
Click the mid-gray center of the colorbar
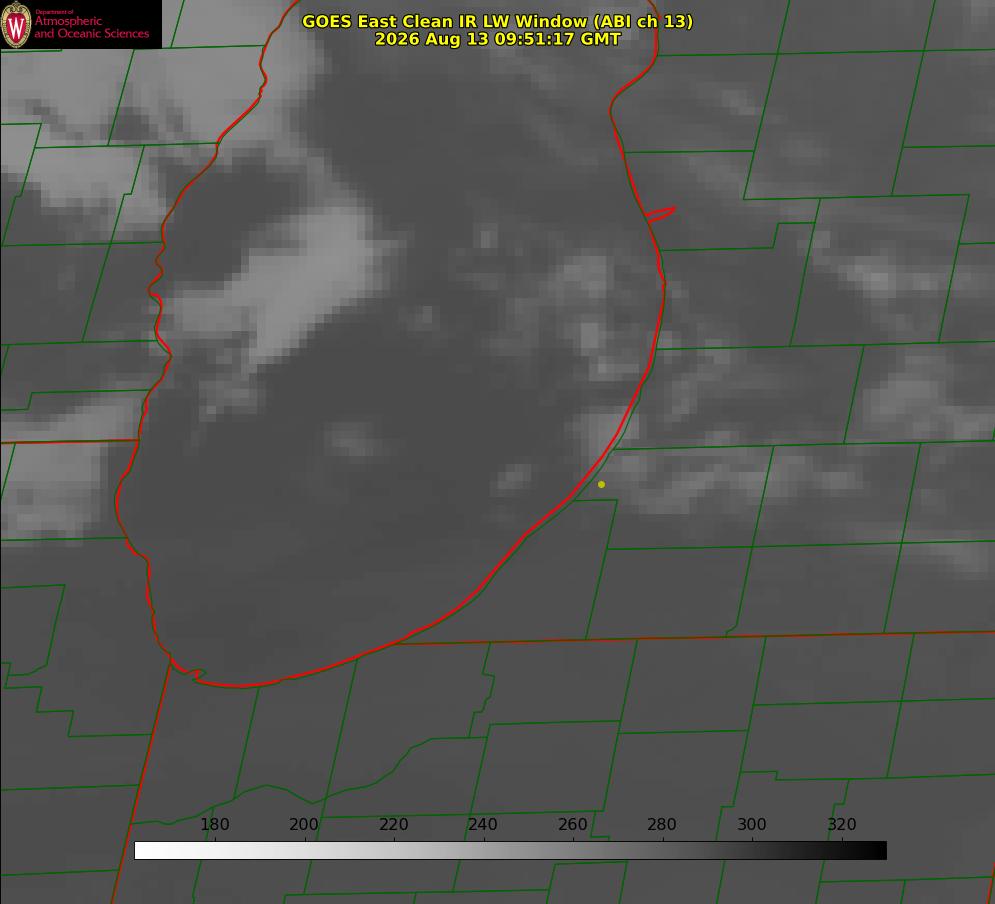click(510, 851)
